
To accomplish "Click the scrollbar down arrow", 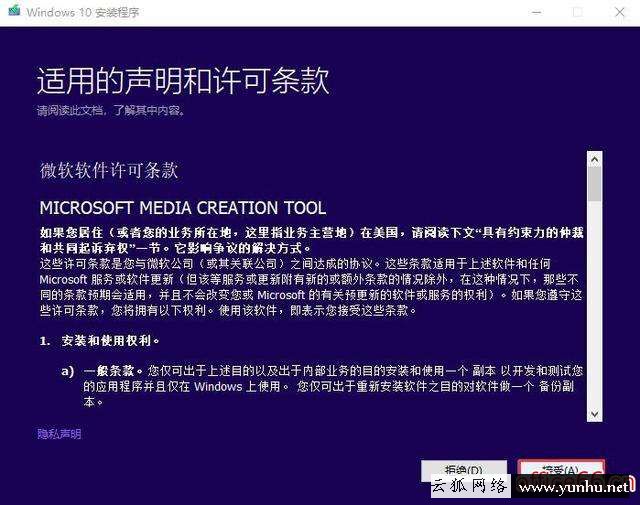I will pyautogui.click(x=595, y=414).
